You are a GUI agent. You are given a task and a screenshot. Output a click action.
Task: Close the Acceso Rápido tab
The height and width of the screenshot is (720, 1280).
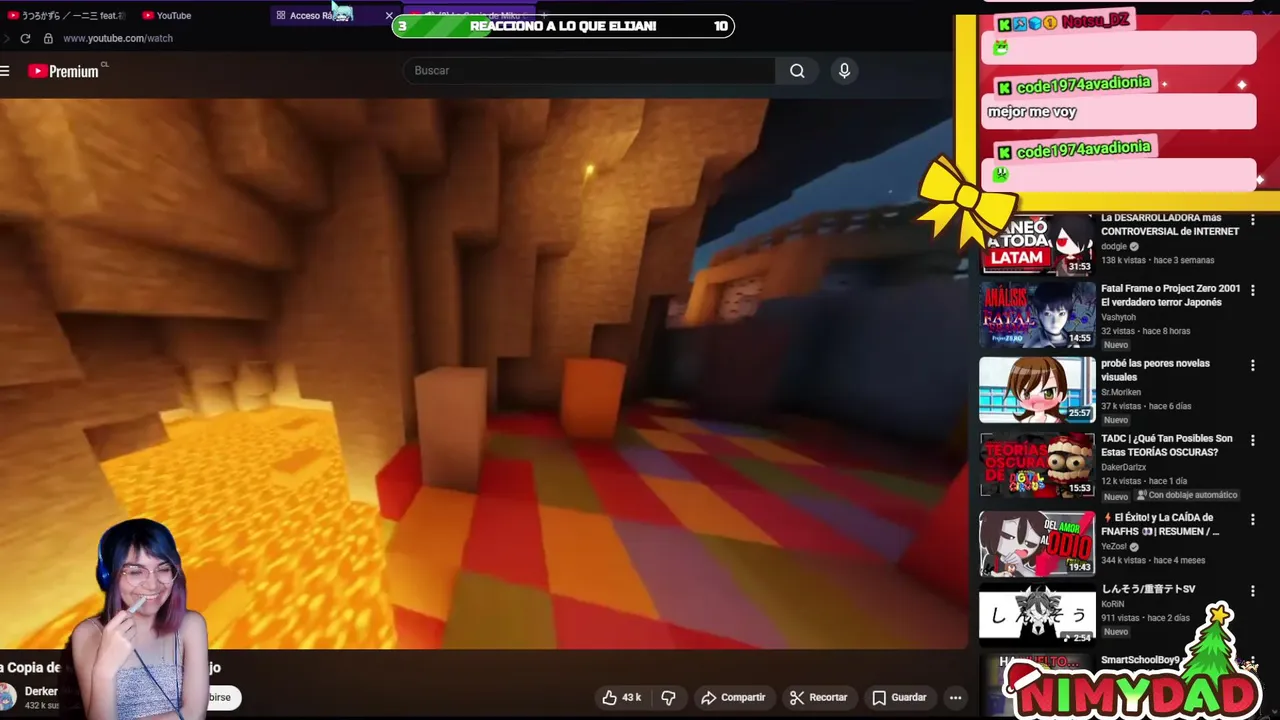tap(389, 15)
